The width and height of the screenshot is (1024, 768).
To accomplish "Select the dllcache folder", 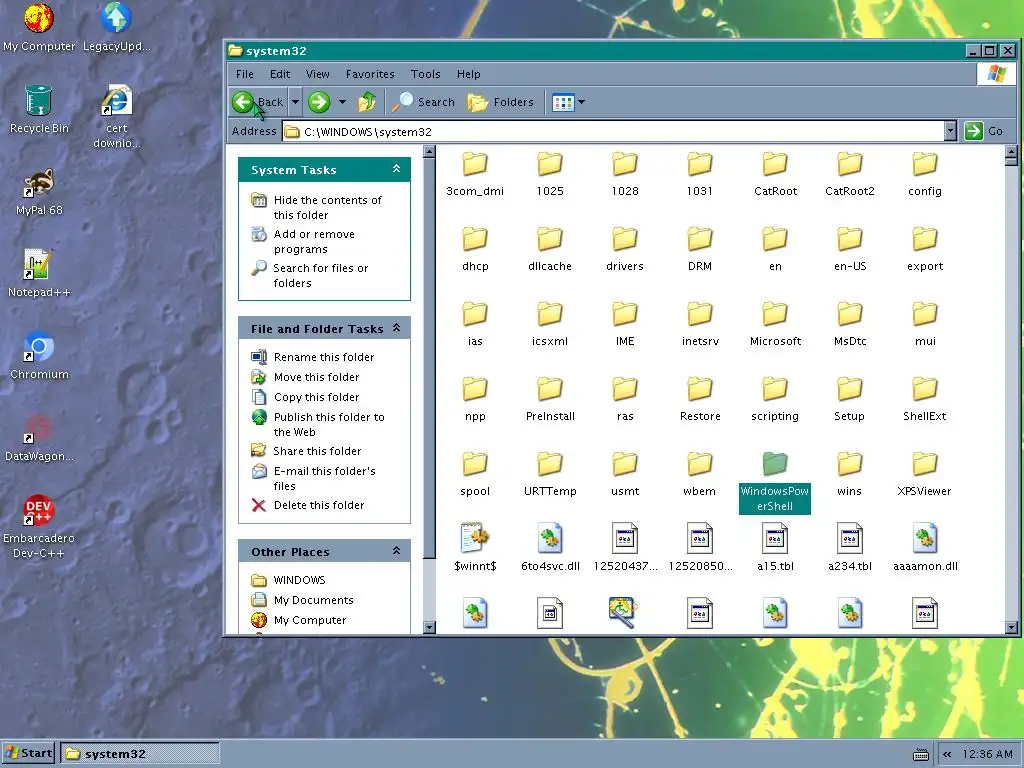I will [x=550, y=249].
